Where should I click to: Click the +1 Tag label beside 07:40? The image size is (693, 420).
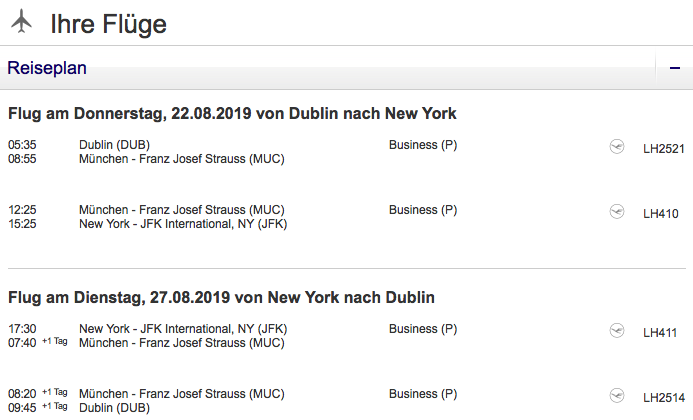tap(54, 343)
